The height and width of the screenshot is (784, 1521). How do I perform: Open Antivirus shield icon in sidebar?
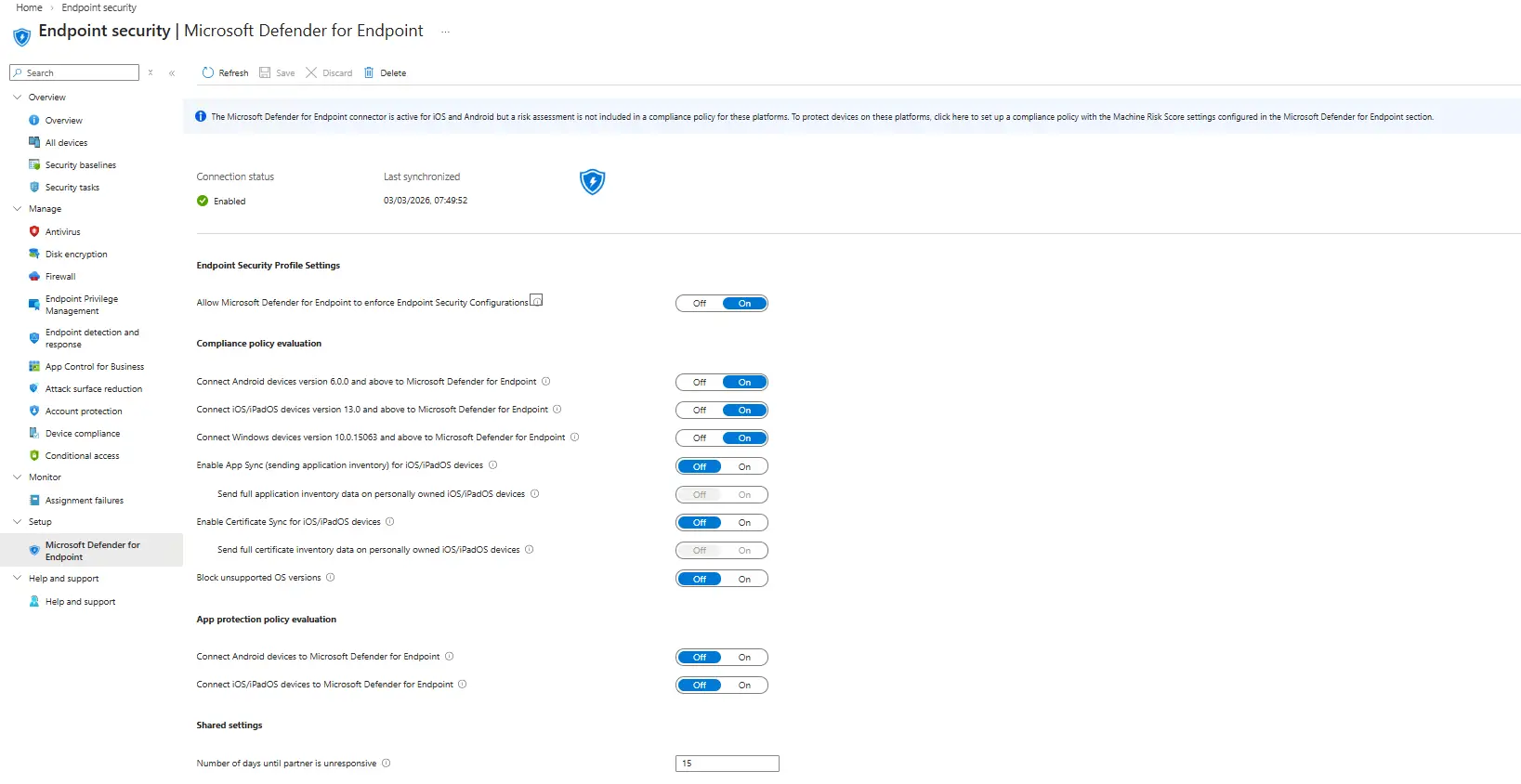(34, 231)
